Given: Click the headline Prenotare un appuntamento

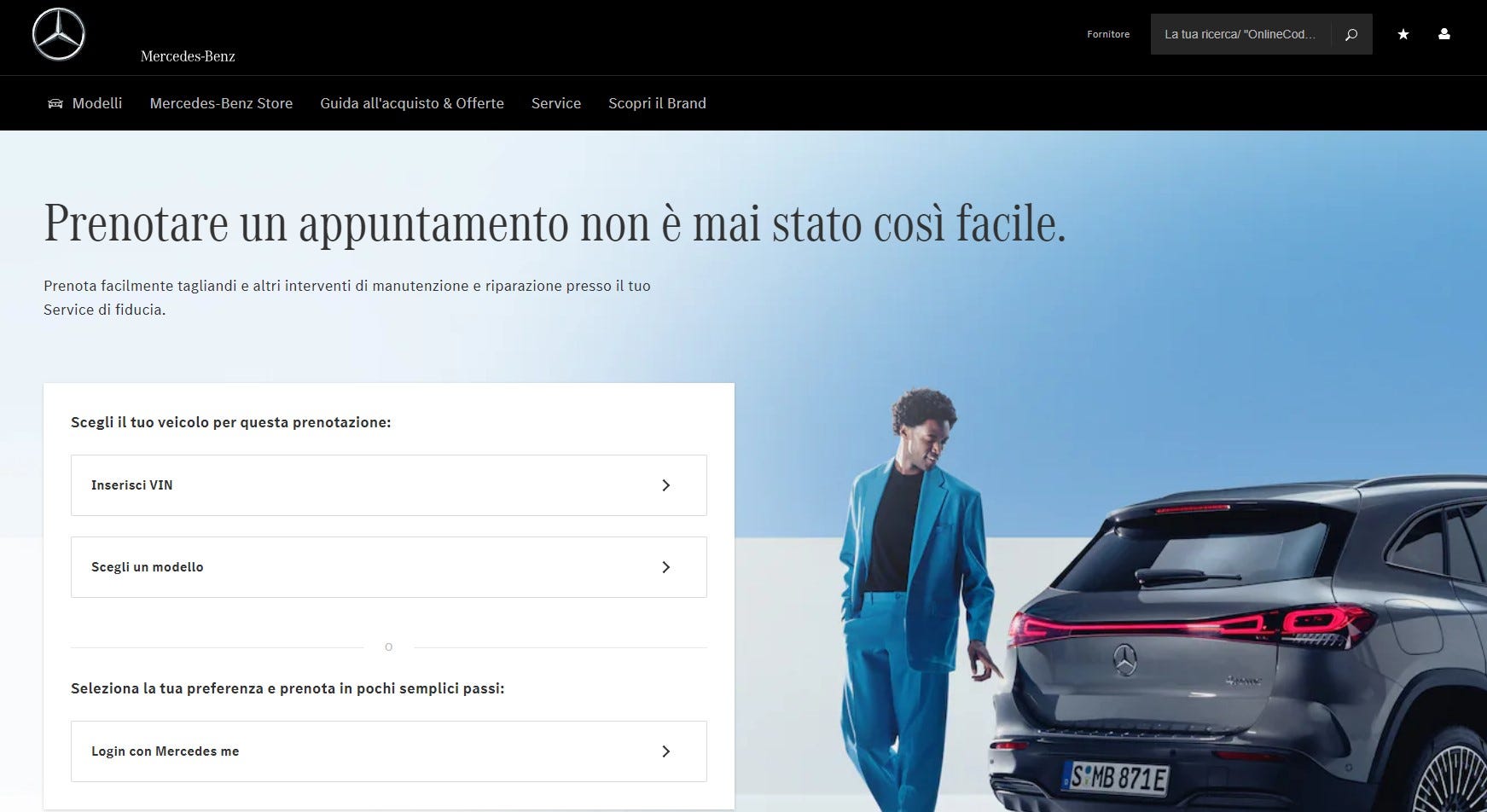Looking at the screenshot, I should pyautogui.click(x=555, y=223).
